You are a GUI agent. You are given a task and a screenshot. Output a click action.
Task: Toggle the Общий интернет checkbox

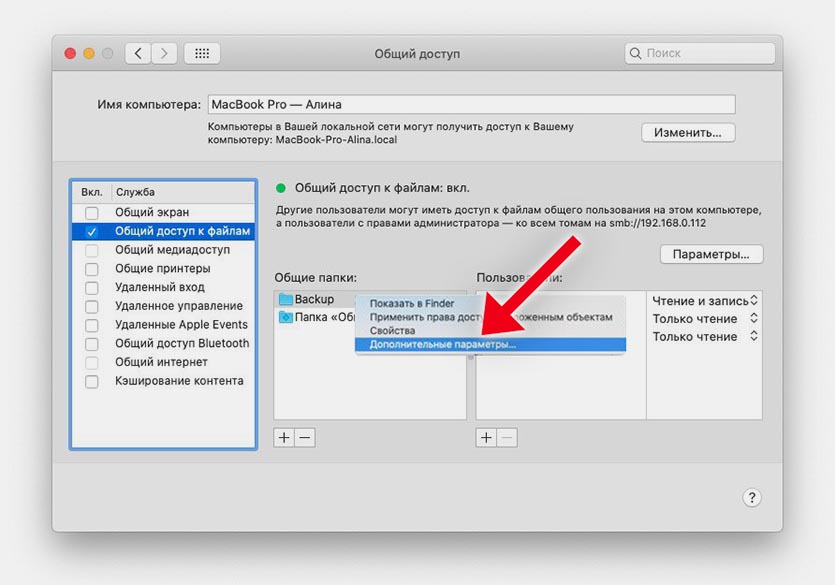92,362
